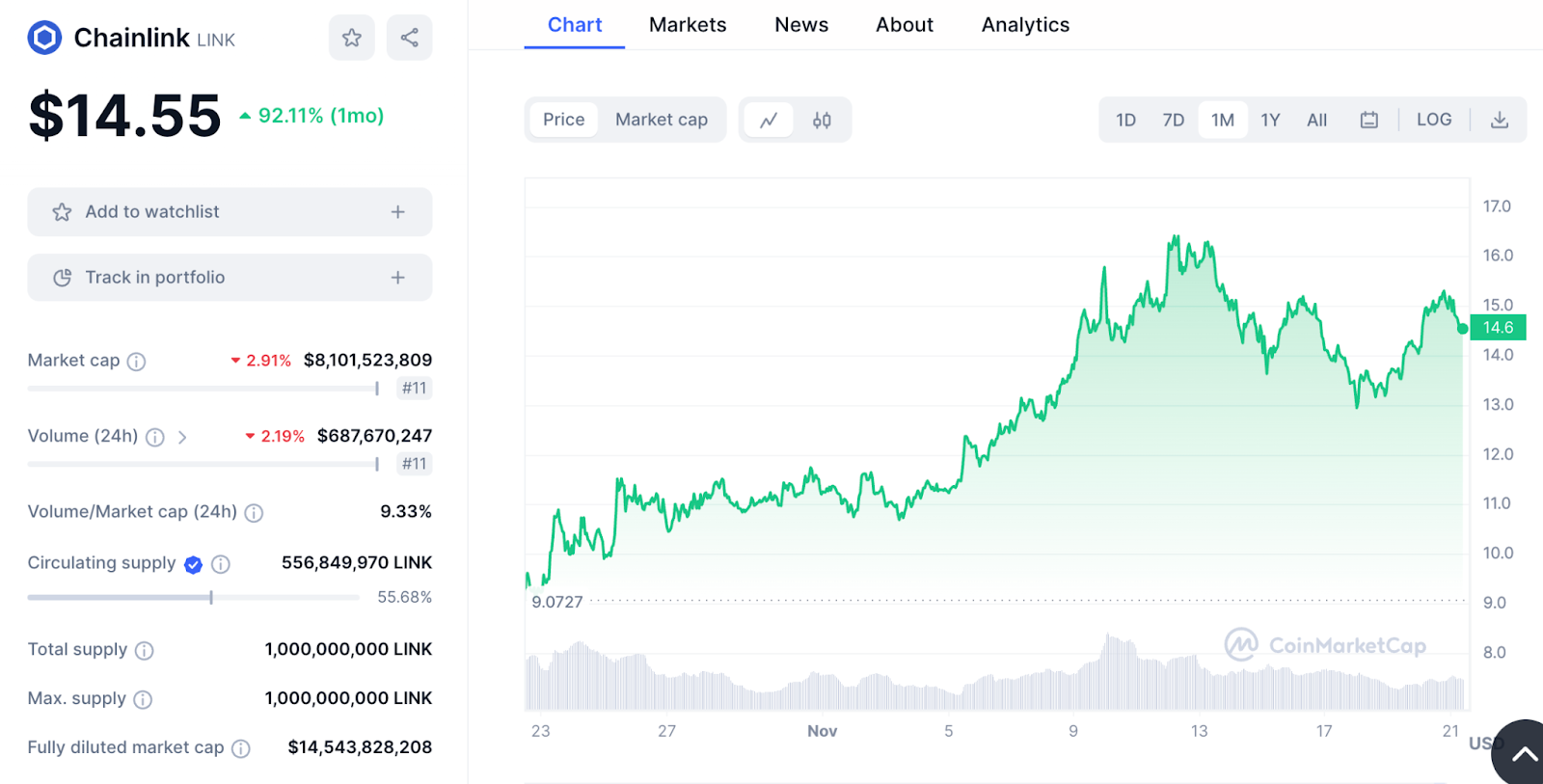This screenshot has height=784, width=1543.
Task: Open the calendar date range picker
Action: coord(1369,121)
